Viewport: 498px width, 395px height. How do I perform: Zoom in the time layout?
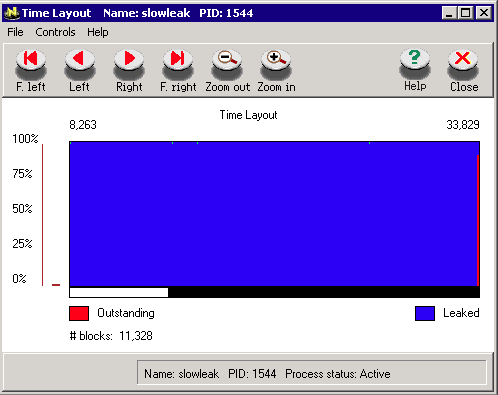click(x=276, y=70)
